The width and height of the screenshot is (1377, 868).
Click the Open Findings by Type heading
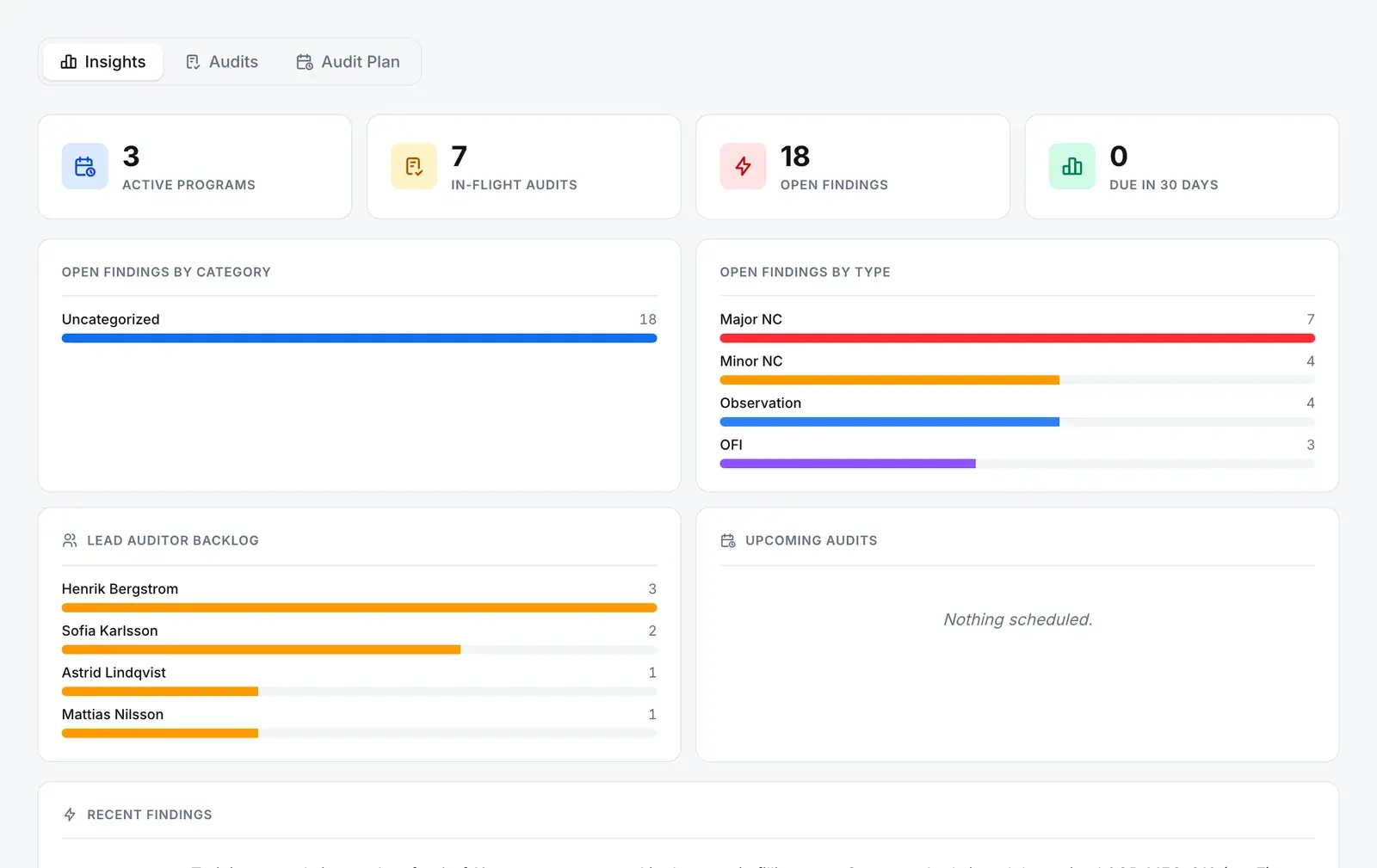805,272
